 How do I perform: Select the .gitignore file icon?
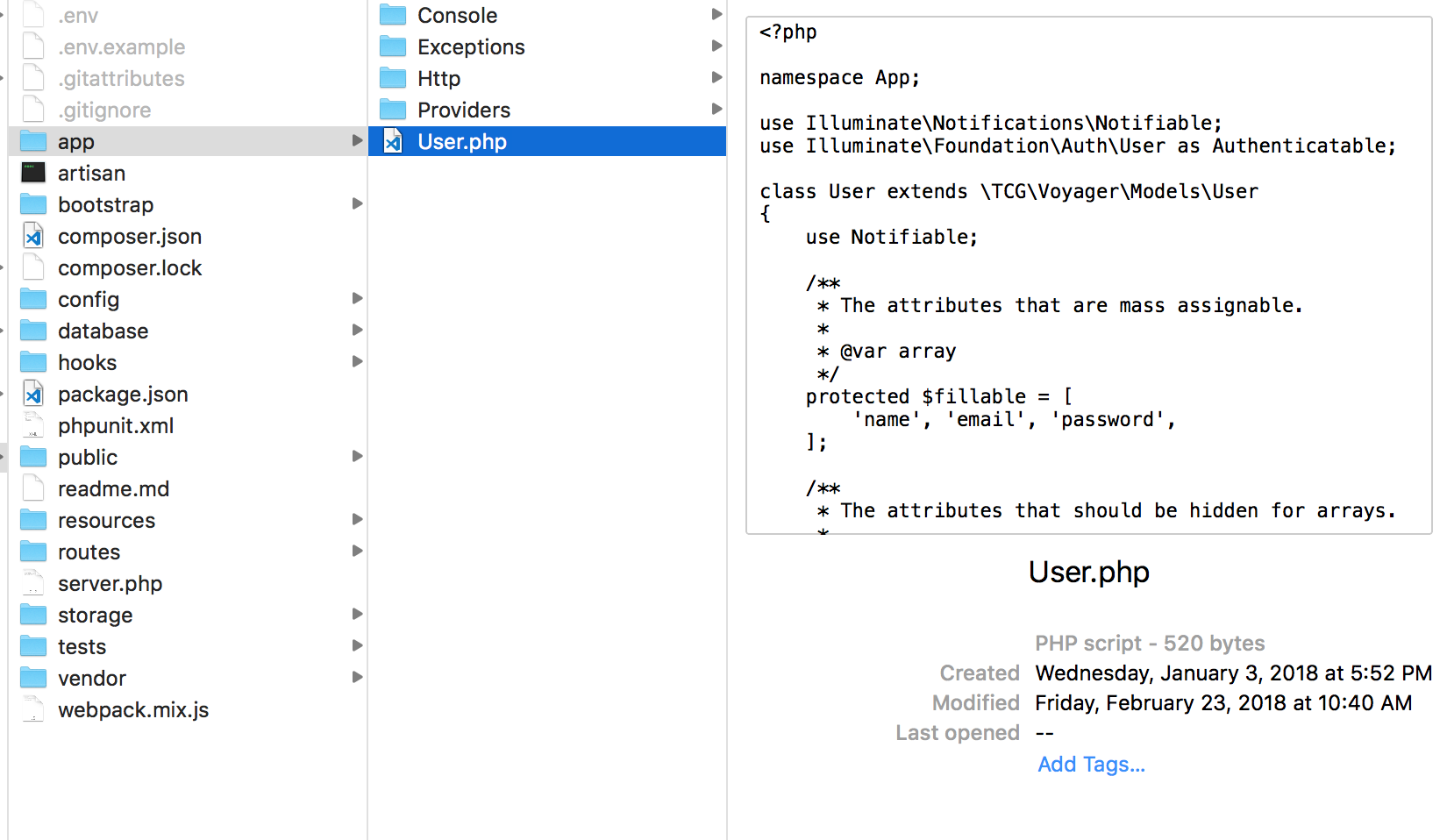tap(32, 110)
